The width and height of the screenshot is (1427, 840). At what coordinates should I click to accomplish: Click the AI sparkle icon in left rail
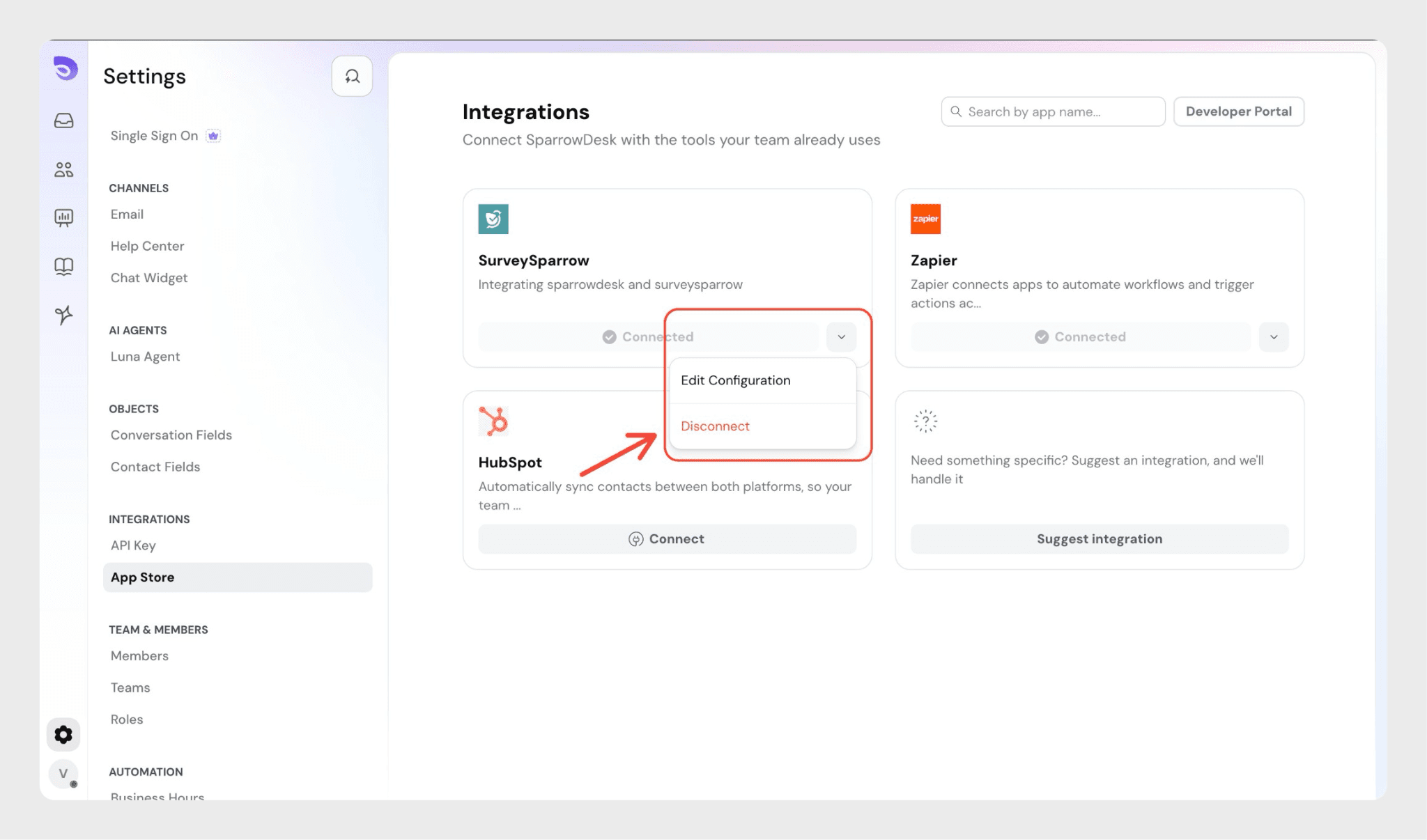(x=64, y=315)
